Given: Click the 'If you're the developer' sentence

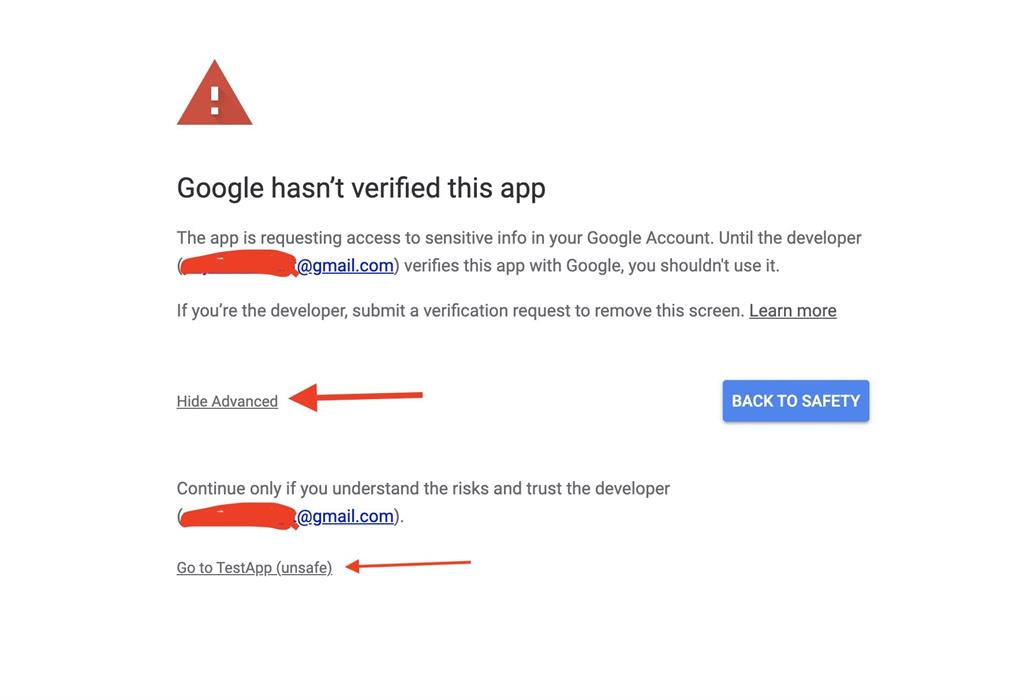Looking at the screenshot, I should [461, 311].
